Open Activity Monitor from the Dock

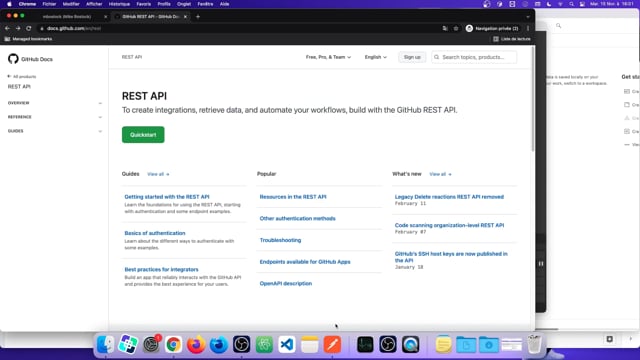365,344
